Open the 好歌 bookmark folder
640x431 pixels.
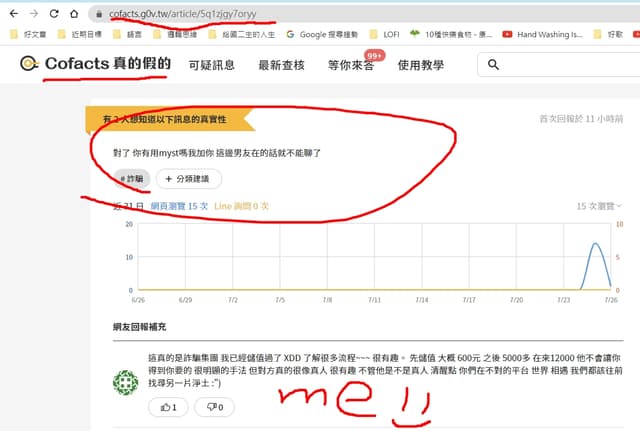[608, 34]
